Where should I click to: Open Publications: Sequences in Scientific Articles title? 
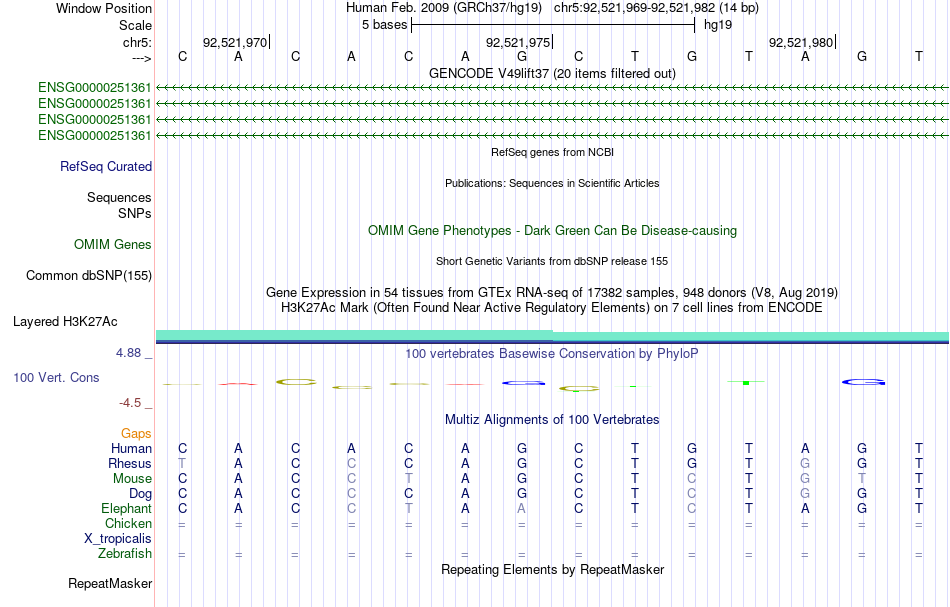tap(552, 183)
